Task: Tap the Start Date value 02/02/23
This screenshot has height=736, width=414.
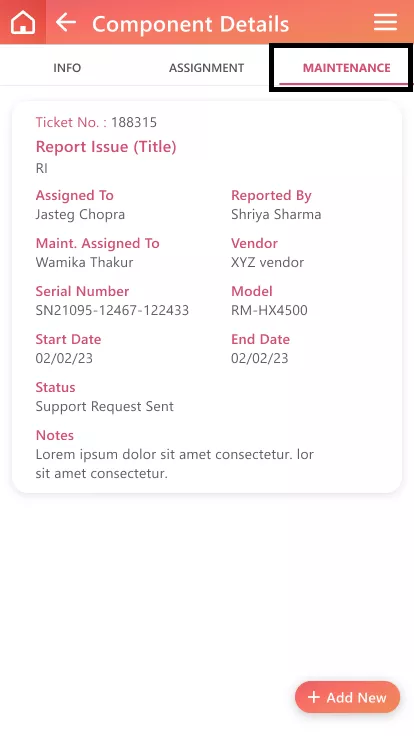Action: tap(64, 359)
